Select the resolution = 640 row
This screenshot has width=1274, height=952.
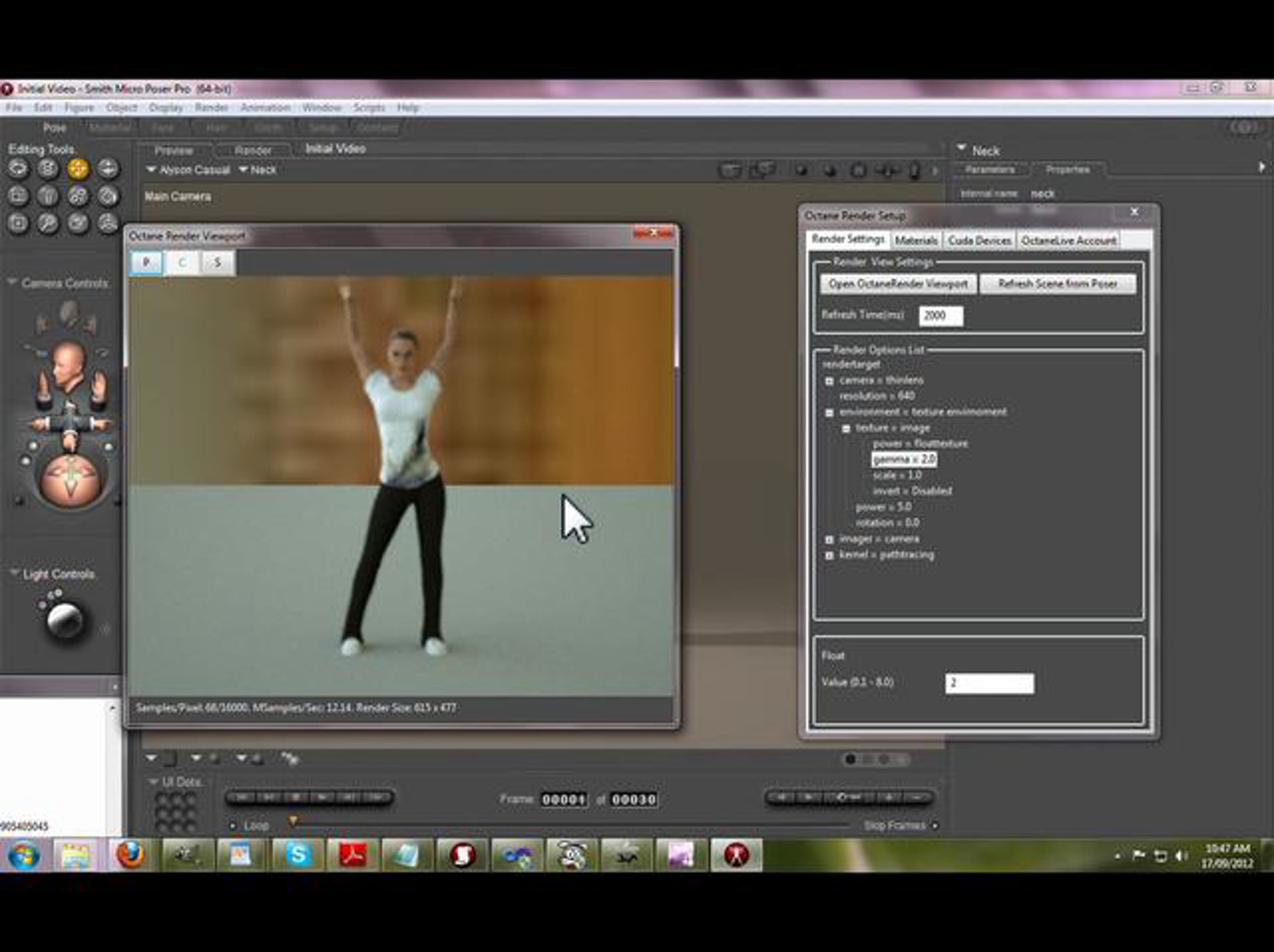[x=876, y=396]
